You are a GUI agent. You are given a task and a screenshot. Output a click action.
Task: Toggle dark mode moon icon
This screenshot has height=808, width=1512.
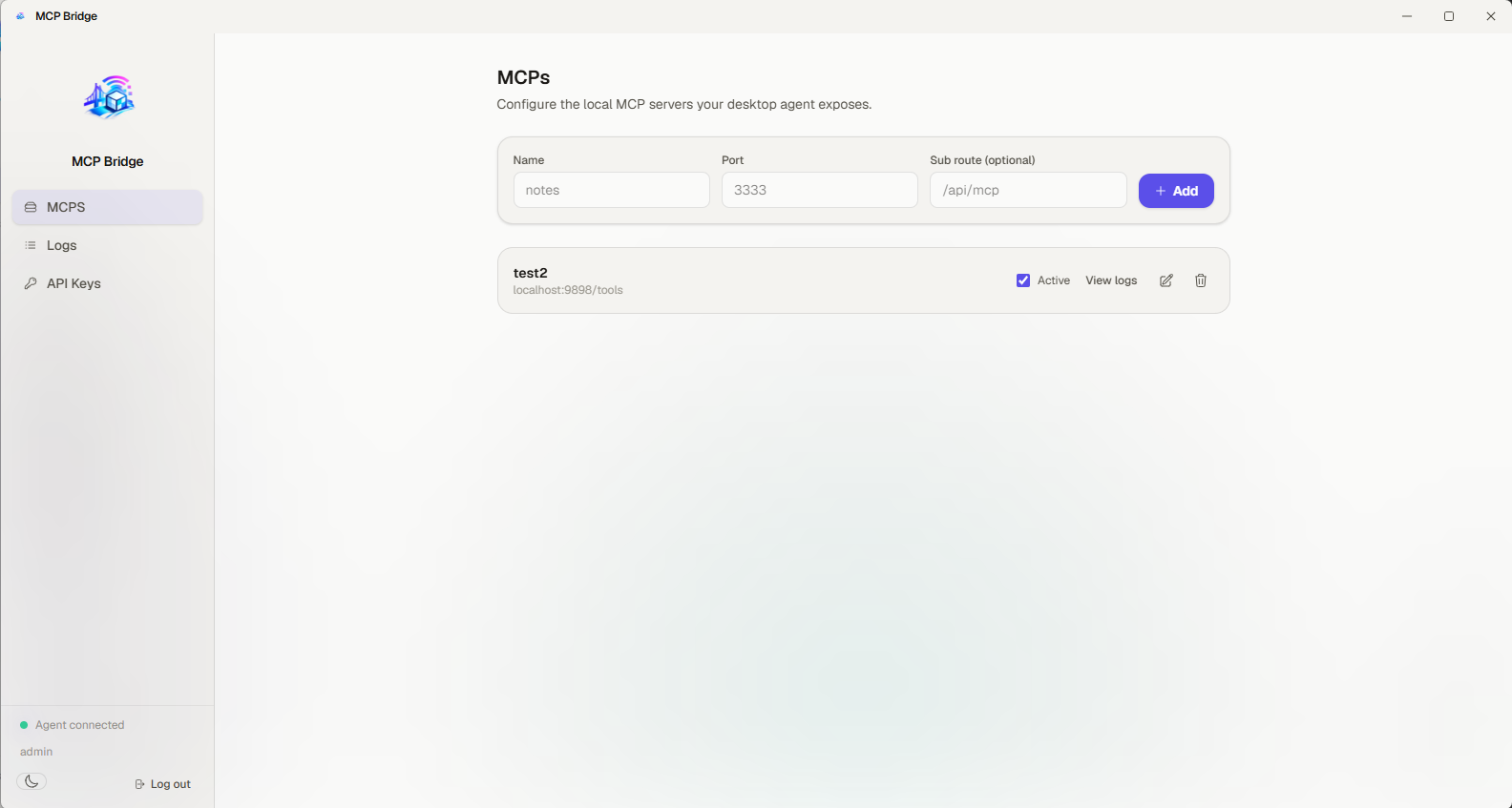pos(31,781)
